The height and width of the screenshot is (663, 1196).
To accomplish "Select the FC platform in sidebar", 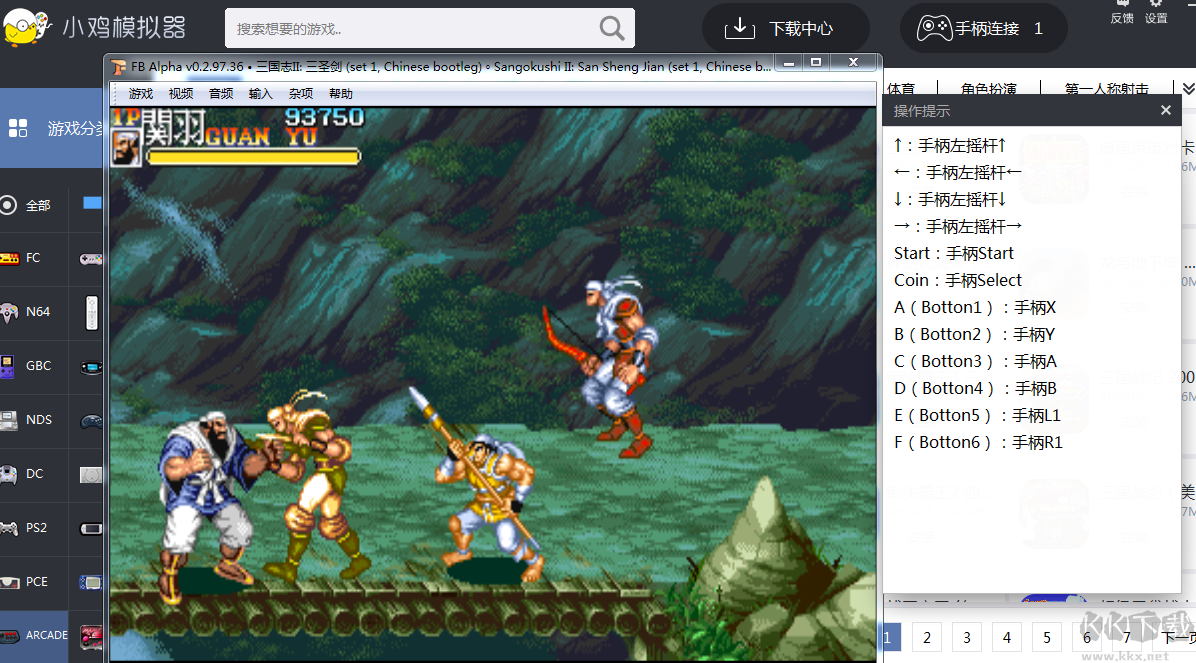I will [33, 258].
